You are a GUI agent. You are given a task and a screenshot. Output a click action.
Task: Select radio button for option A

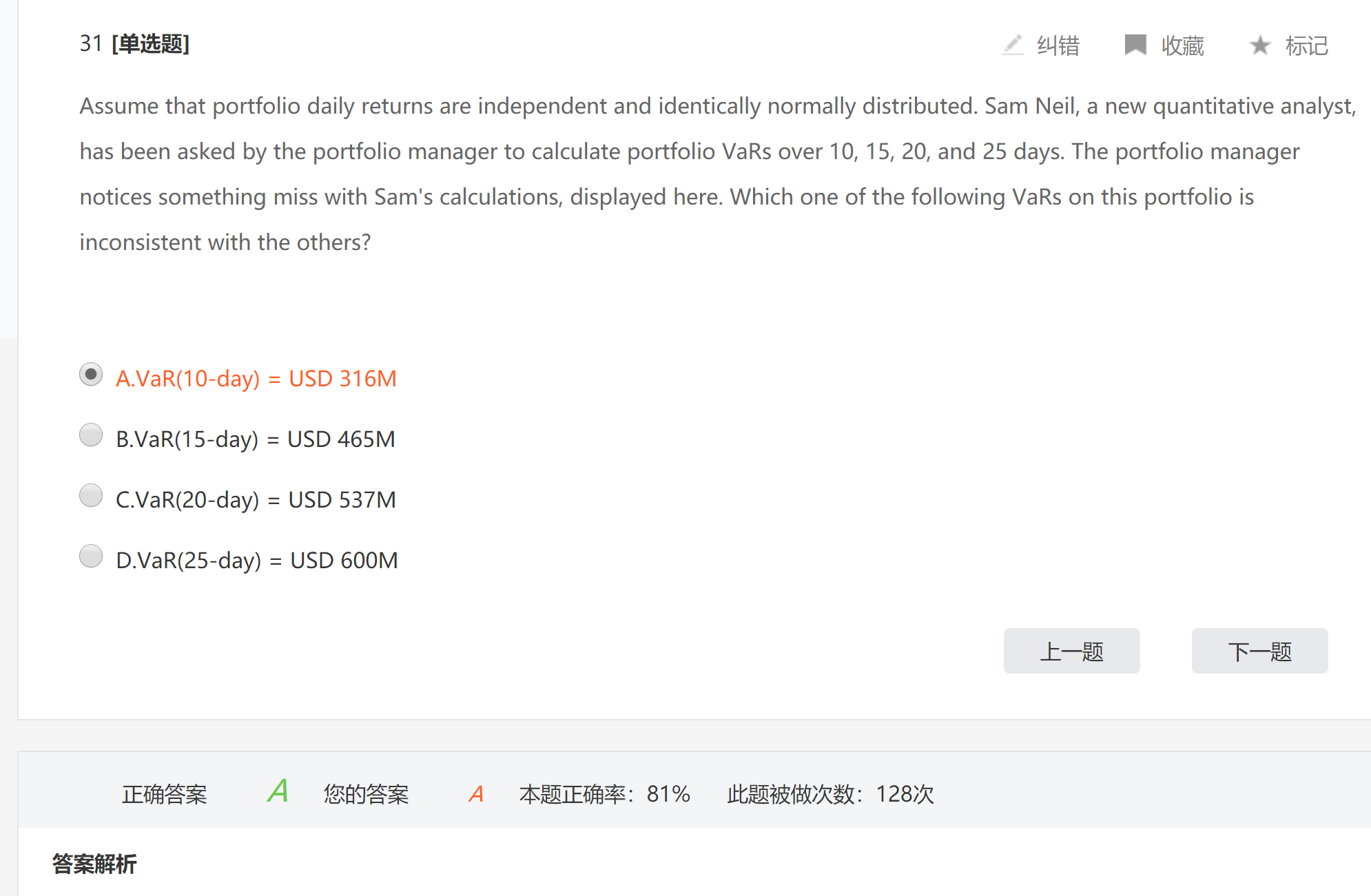91,375
